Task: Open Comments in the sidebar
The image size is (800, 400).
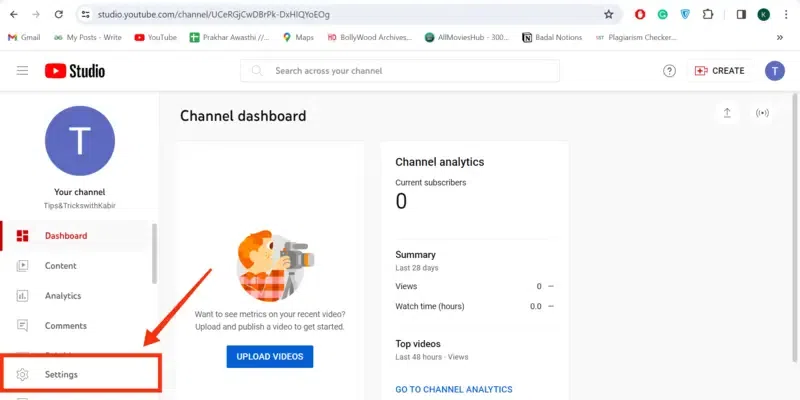Action: 65,326
